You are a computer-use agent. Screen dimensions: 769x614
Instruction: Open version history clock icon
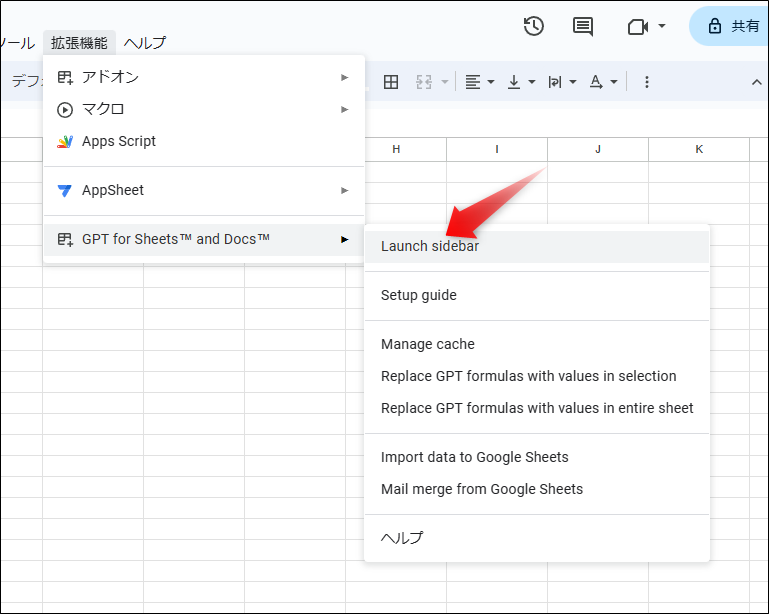click(x=534, y=26)
